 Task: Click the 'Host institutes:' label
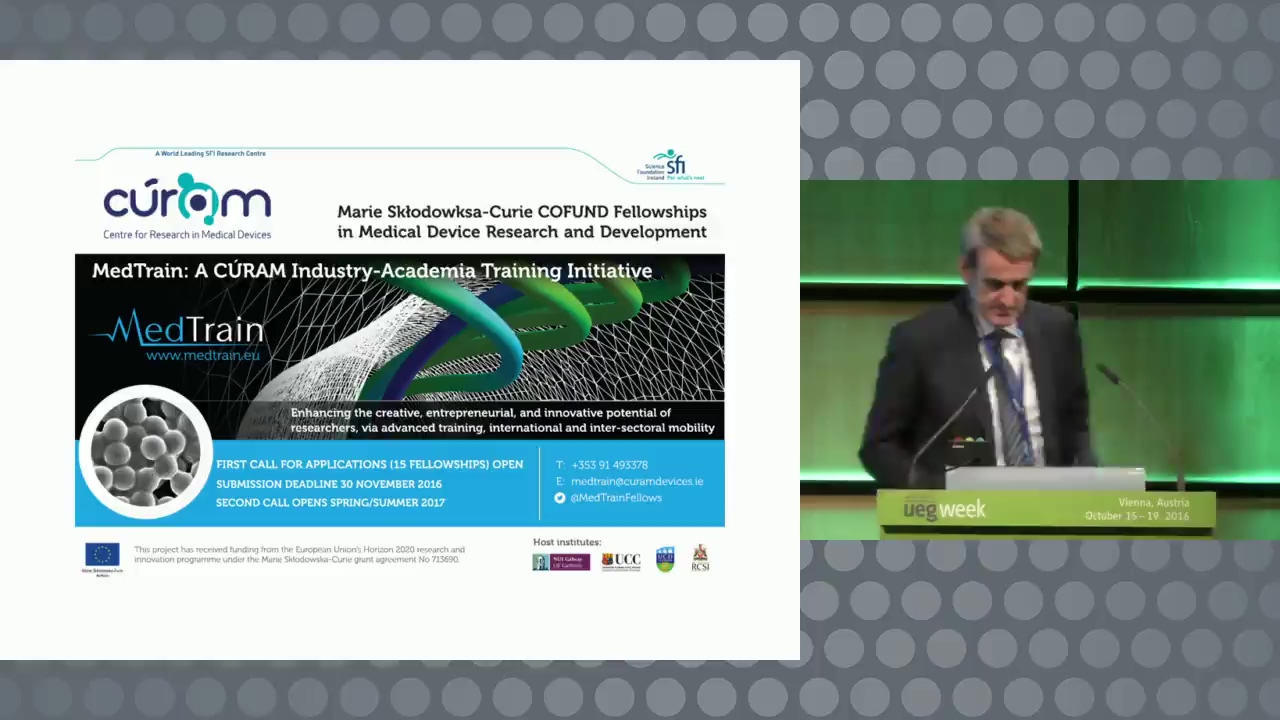[567, 542]
